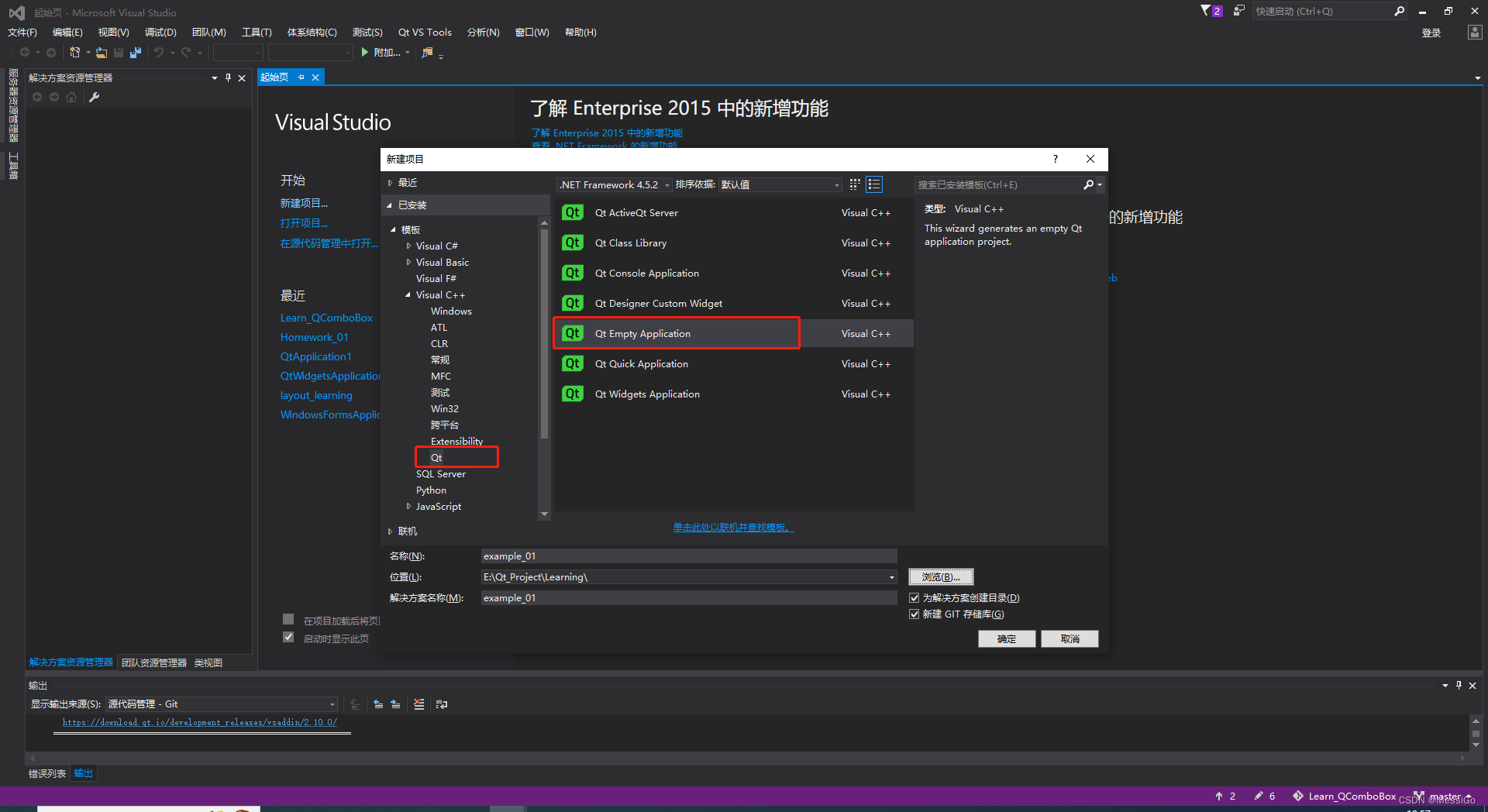Click link to find templates online
The height and width of the screenshot is (812, 1488).
coord(733,528)
